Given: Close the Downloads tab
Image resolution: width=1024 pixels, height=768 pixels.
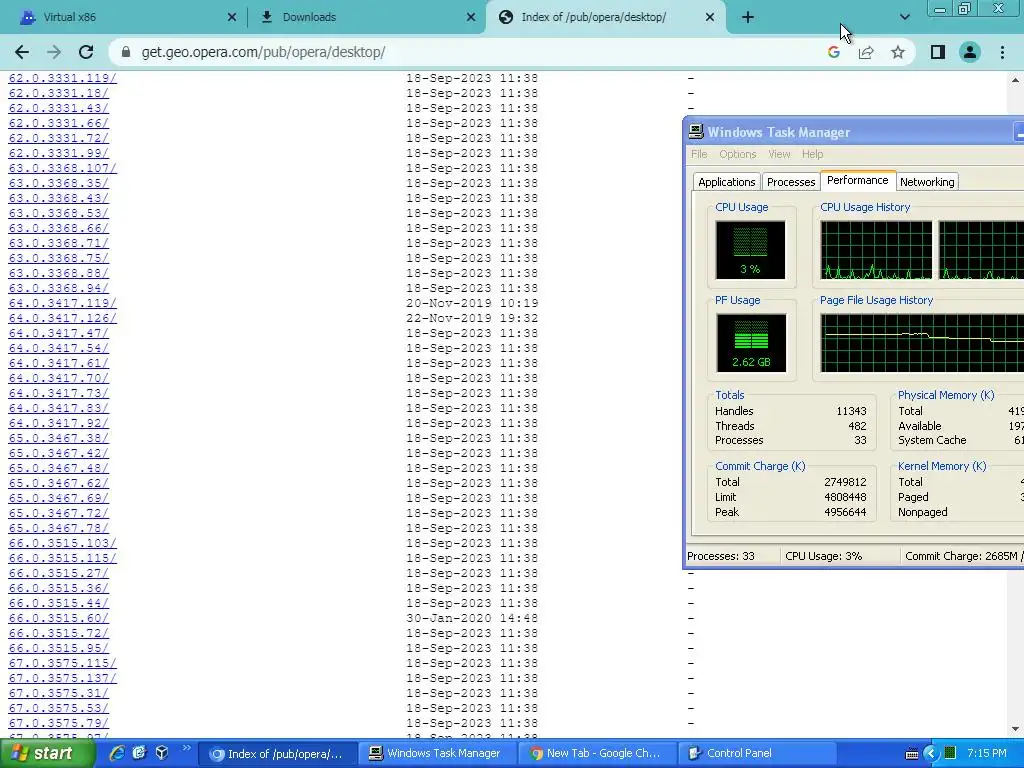Looking at the screenshot, I should (471, 18).
